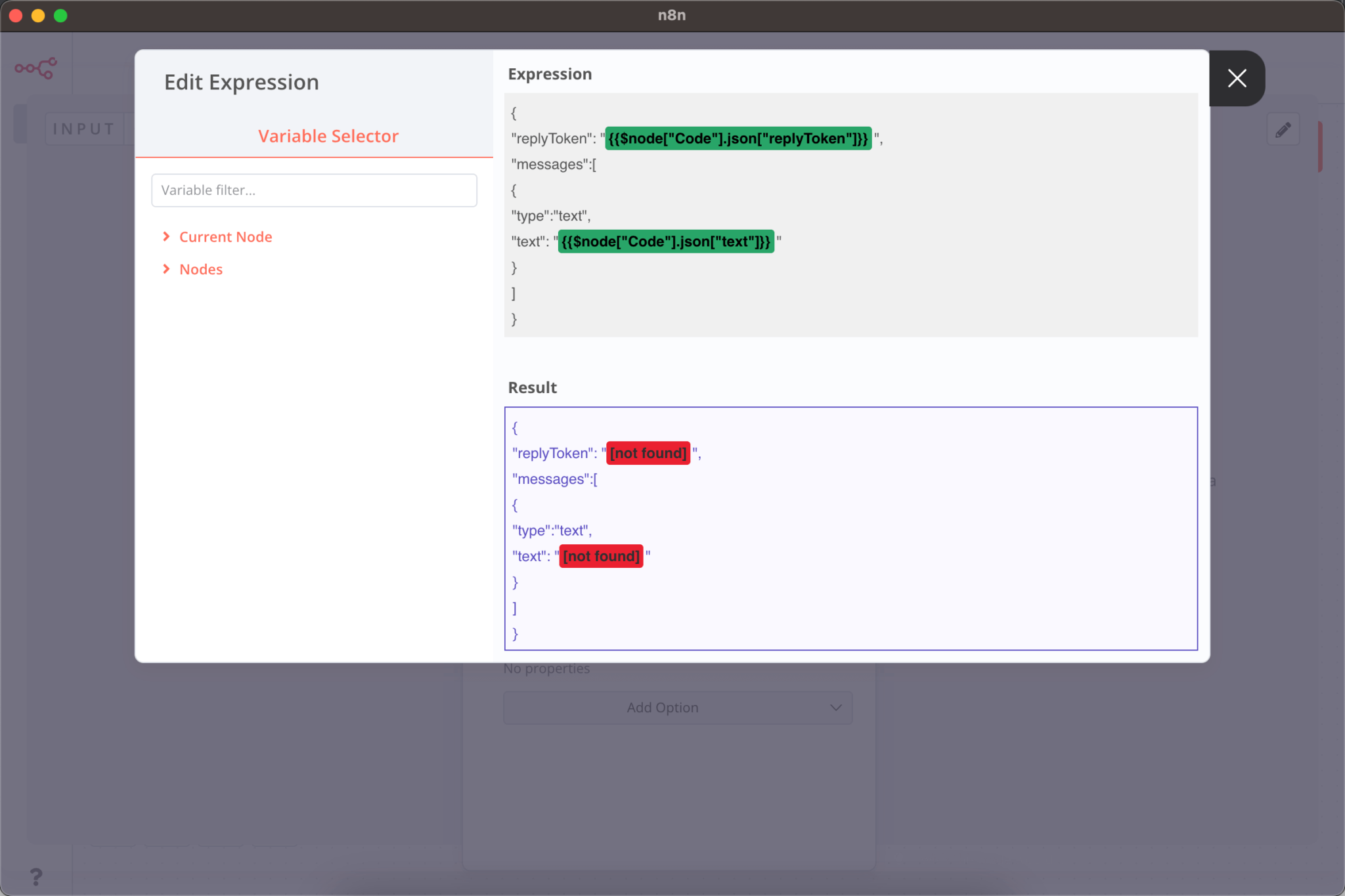Screen dimensions: 1345x896
Task: Click the yellow macOS minimize button
Action: [x=38, y=15]
